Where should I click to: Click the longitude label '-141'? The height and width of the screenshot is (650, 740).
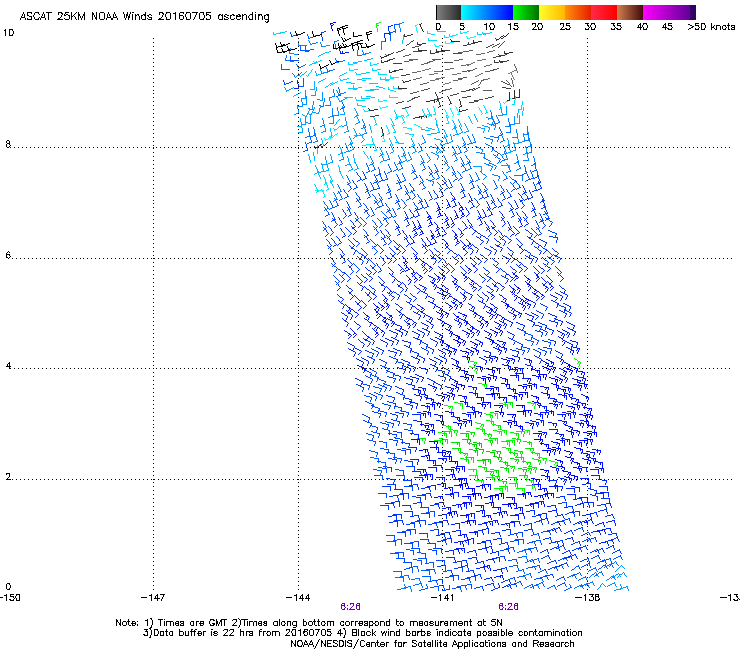[x=443, y=598]
